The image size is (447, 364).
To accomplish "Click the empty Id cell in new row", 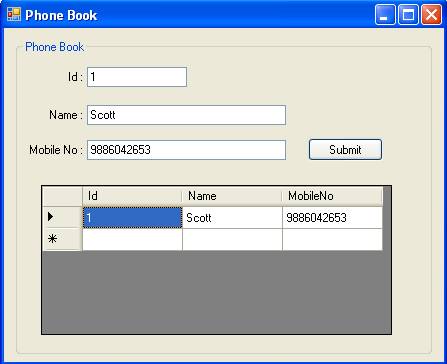I will 132,240.
